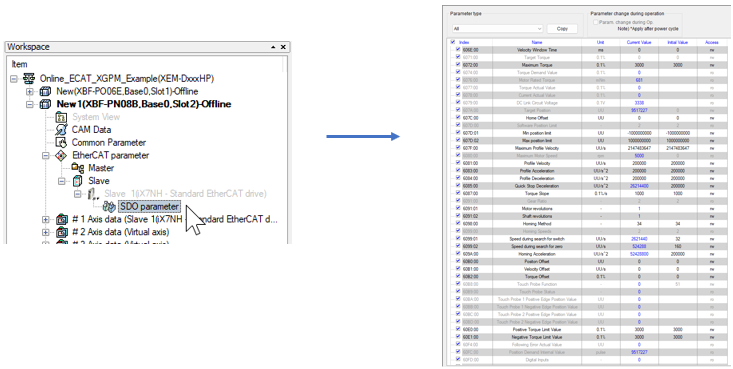
Task: Expand the New(XBF-PO06E,Base0,Slot1)-Offline node
Action: coord(30,91)
